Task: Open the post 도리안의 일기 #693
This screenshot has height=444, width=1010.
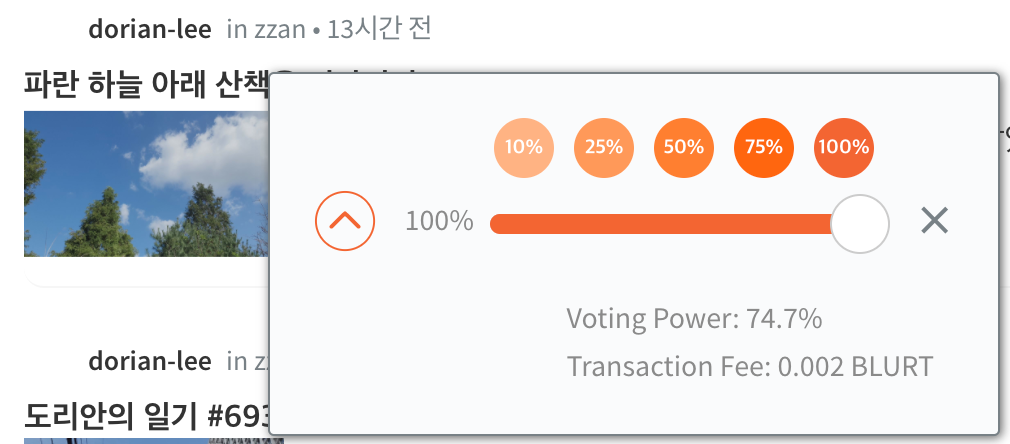Action: pyautogui.click(x=146, y=416)
